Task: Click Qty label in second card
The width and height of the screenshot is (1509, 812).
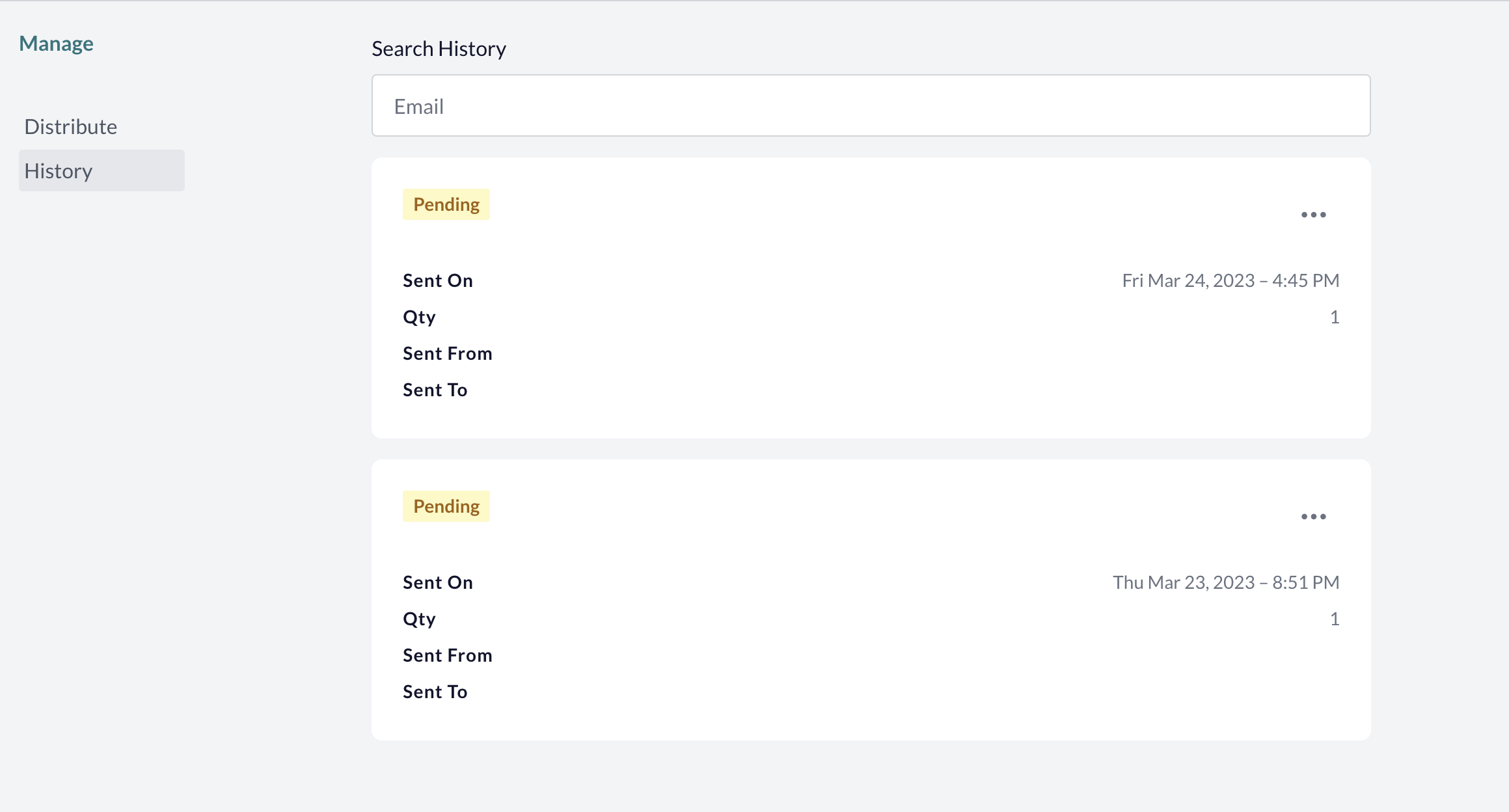Action: point(419,619)
